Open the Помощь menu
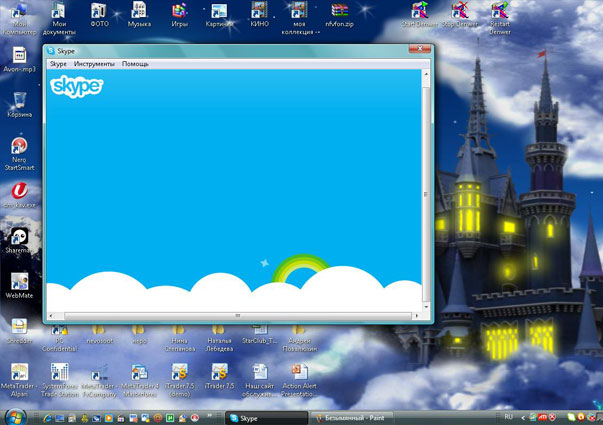603x425 pixels. coord(135,64)
